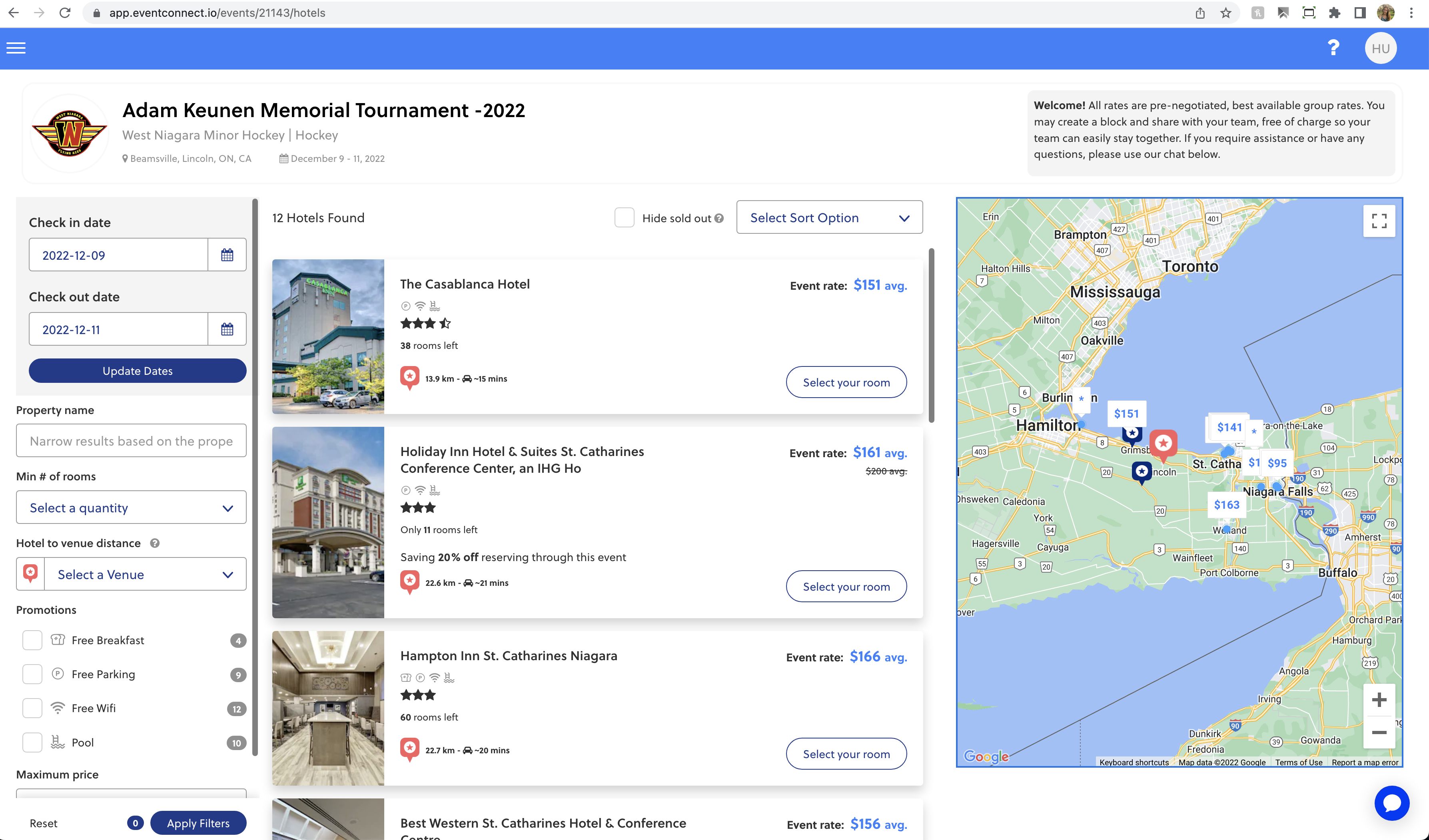Enable the Free Wifi filter

click(32, 709)
